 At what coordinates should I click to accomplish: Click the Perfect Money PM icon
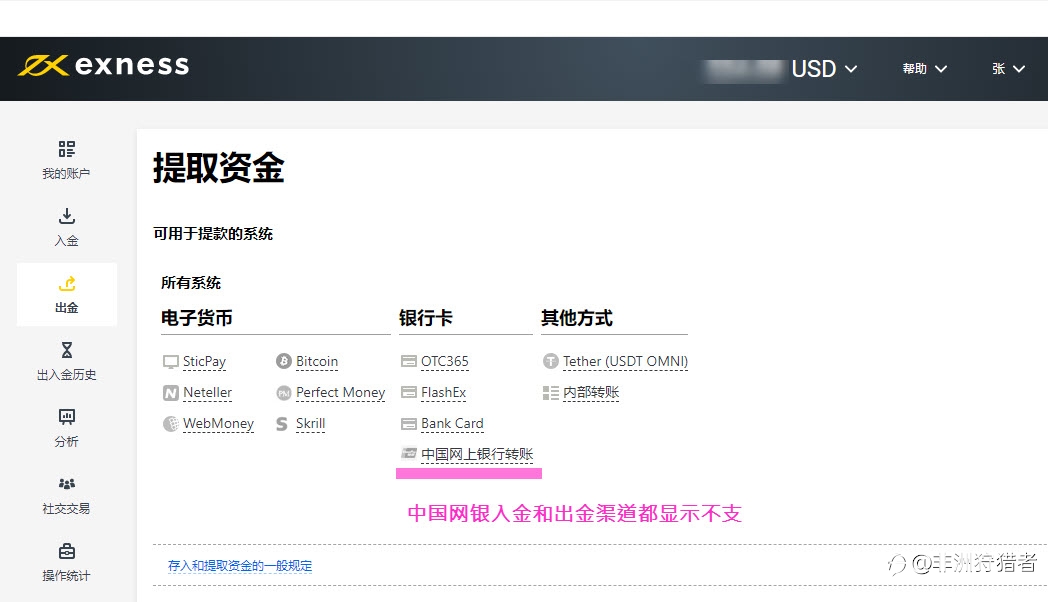283,393
